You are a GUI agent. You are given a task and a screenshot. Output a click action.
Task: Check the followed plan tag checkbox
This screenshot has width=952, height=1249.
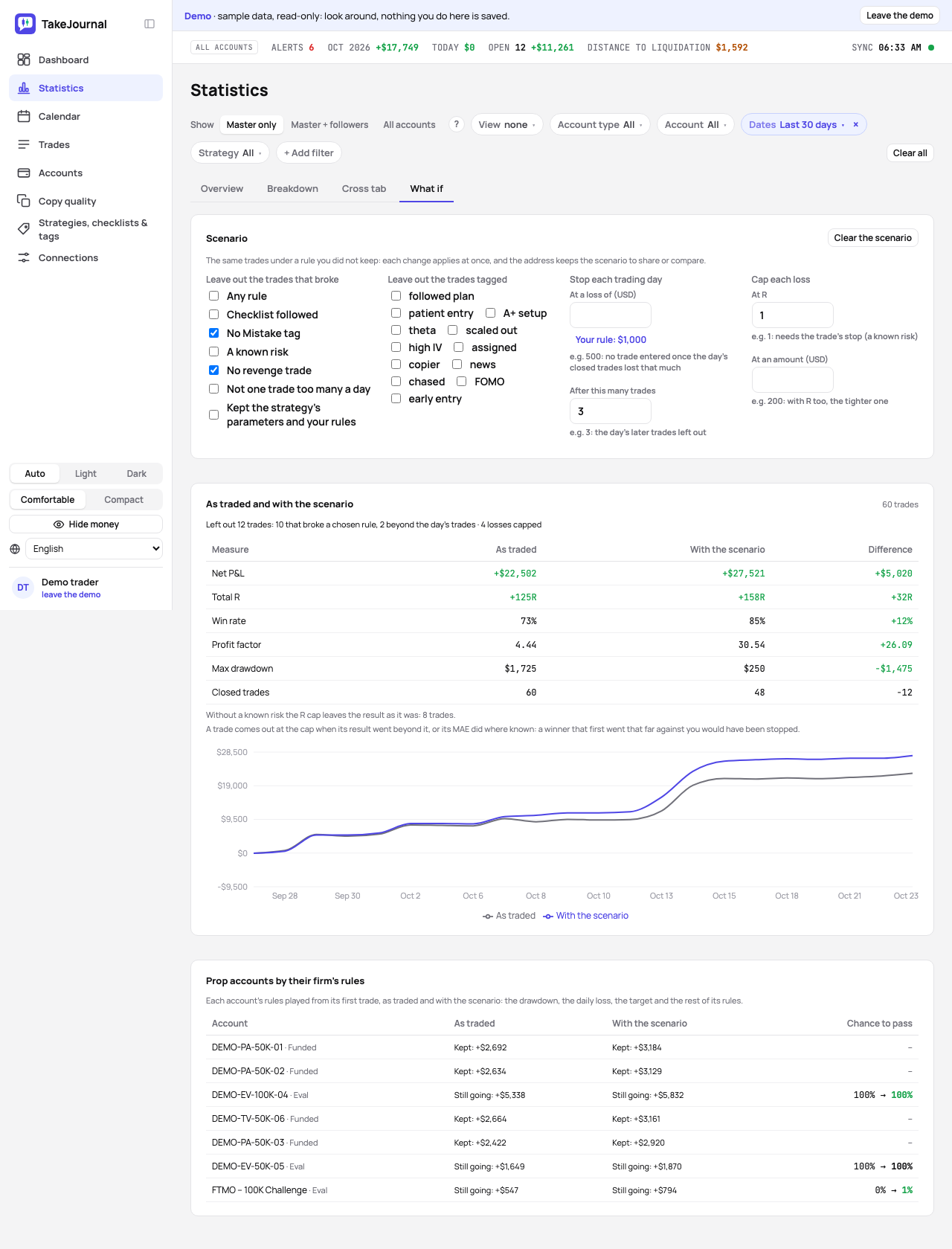click(396, 296)
